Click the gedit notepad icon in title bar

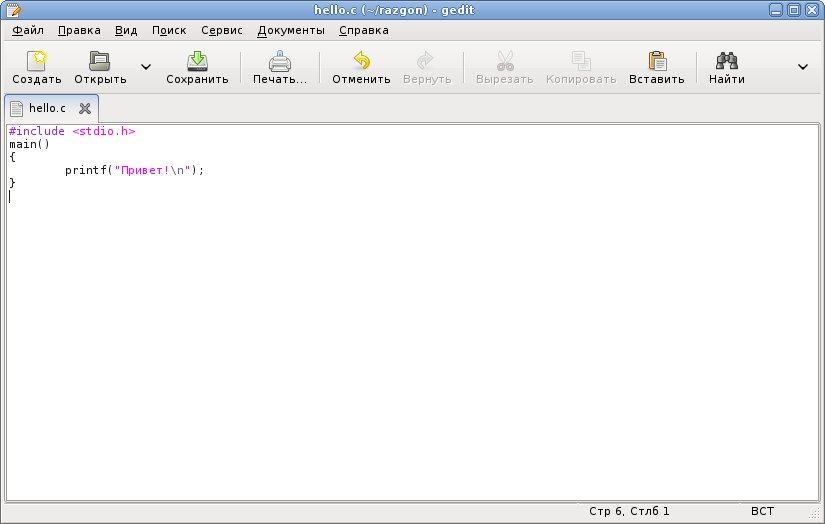coord(13,9)
